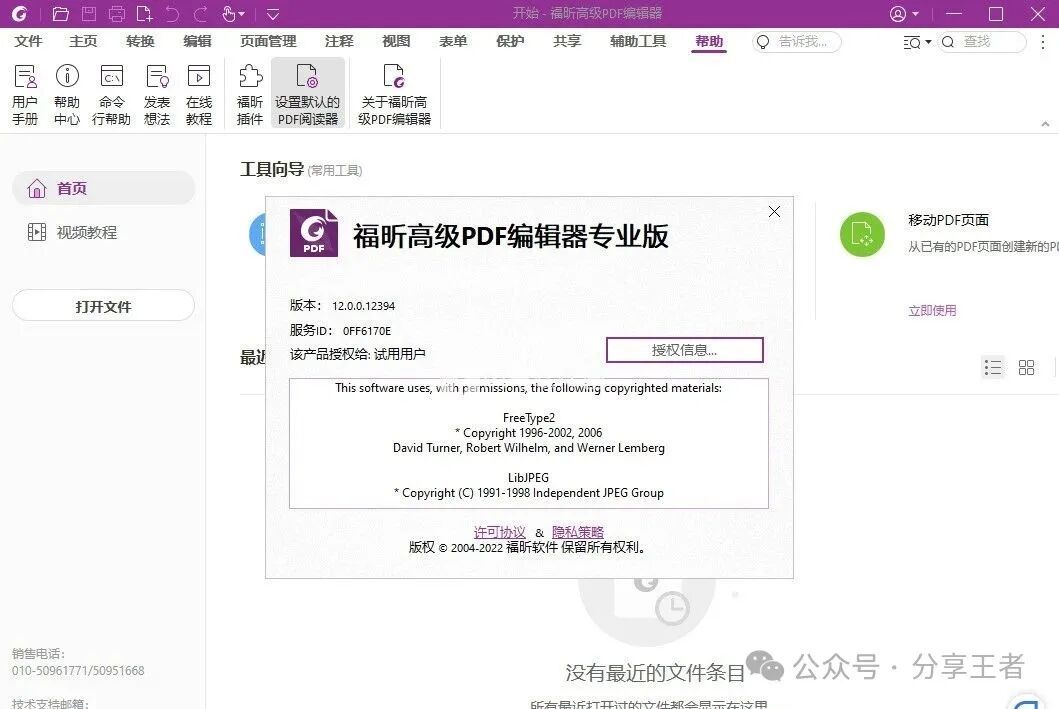Image resolution: width=1059 pixels, height=709 pixels.
Task: Switch recent files to list view
Action: (x=993, y=367)
